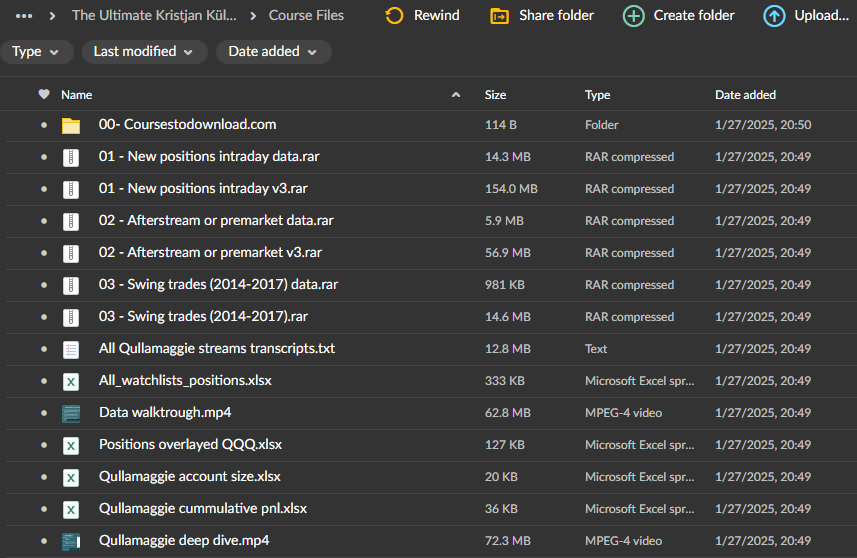Select 02 - Afterstream or premarket data.rar
Viewport: 857px width, 558px height.
point(216,220)
